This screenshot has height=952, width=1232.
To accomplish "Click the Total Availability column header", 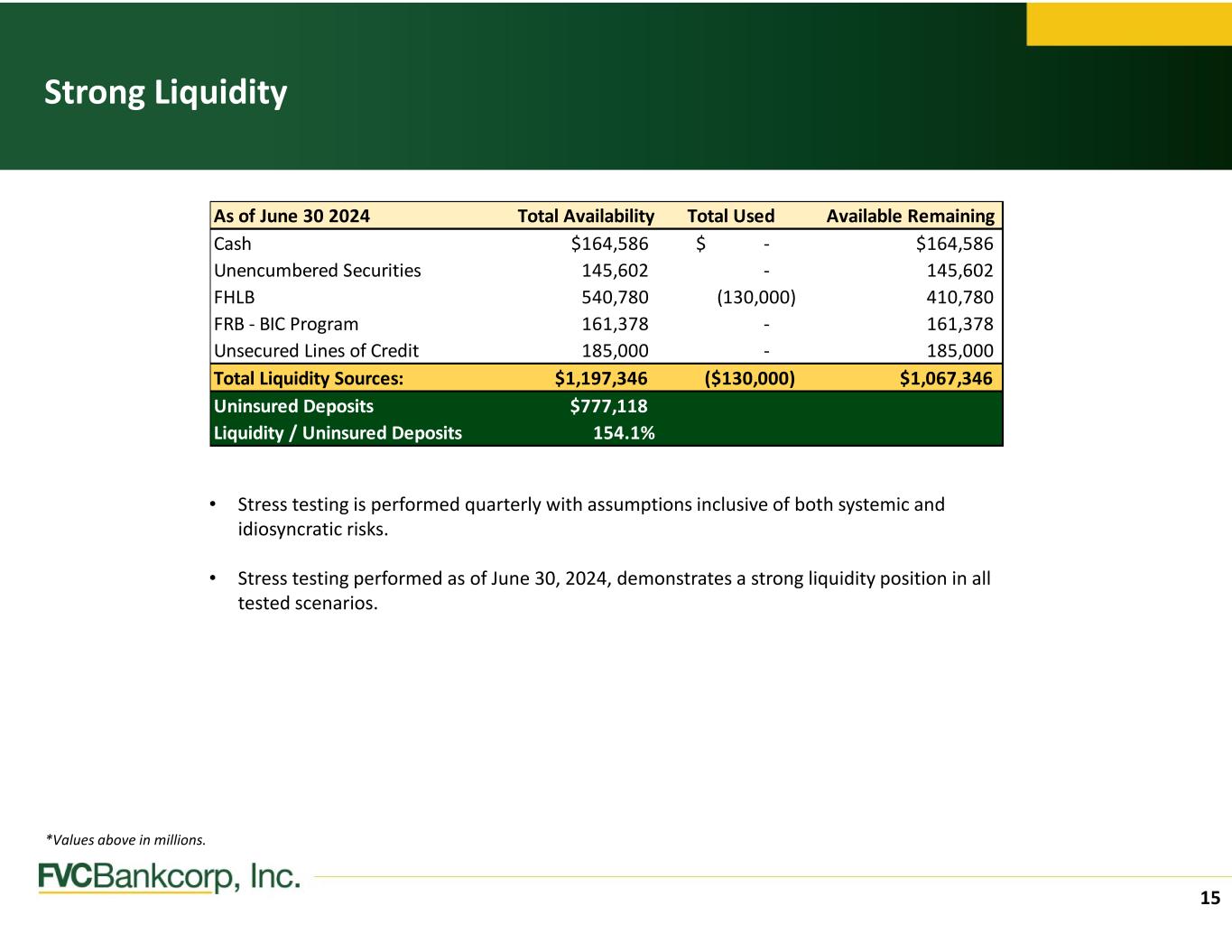I will [x=585, y=216].
